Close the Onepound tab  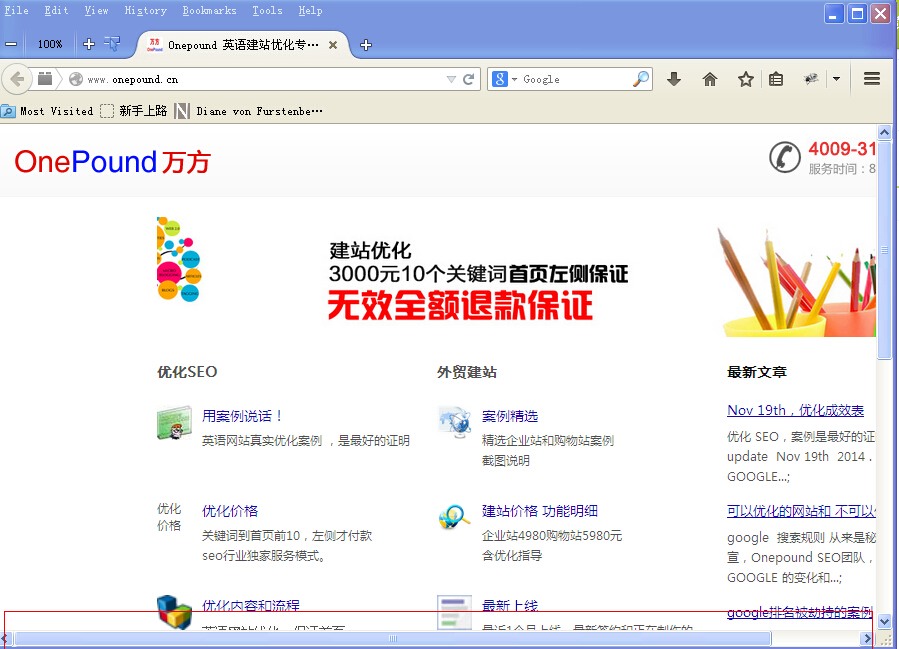pyautogui.click(x=333, y=45)
